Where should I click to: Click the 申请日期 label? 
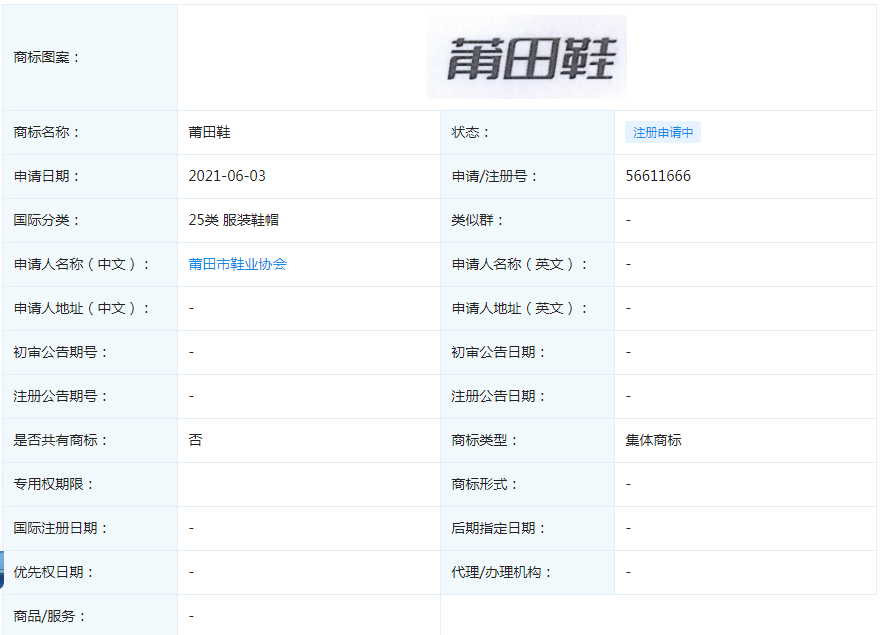(x=47, y=176)
